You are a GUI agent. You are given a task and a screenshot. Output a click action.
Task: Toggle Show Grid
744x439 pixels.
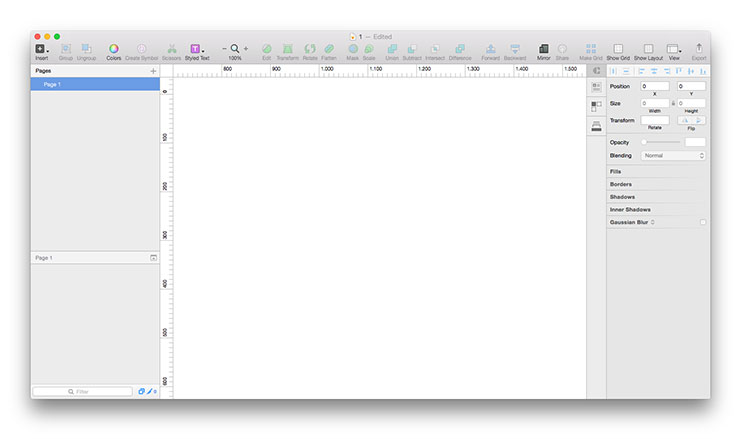(618, 49)
